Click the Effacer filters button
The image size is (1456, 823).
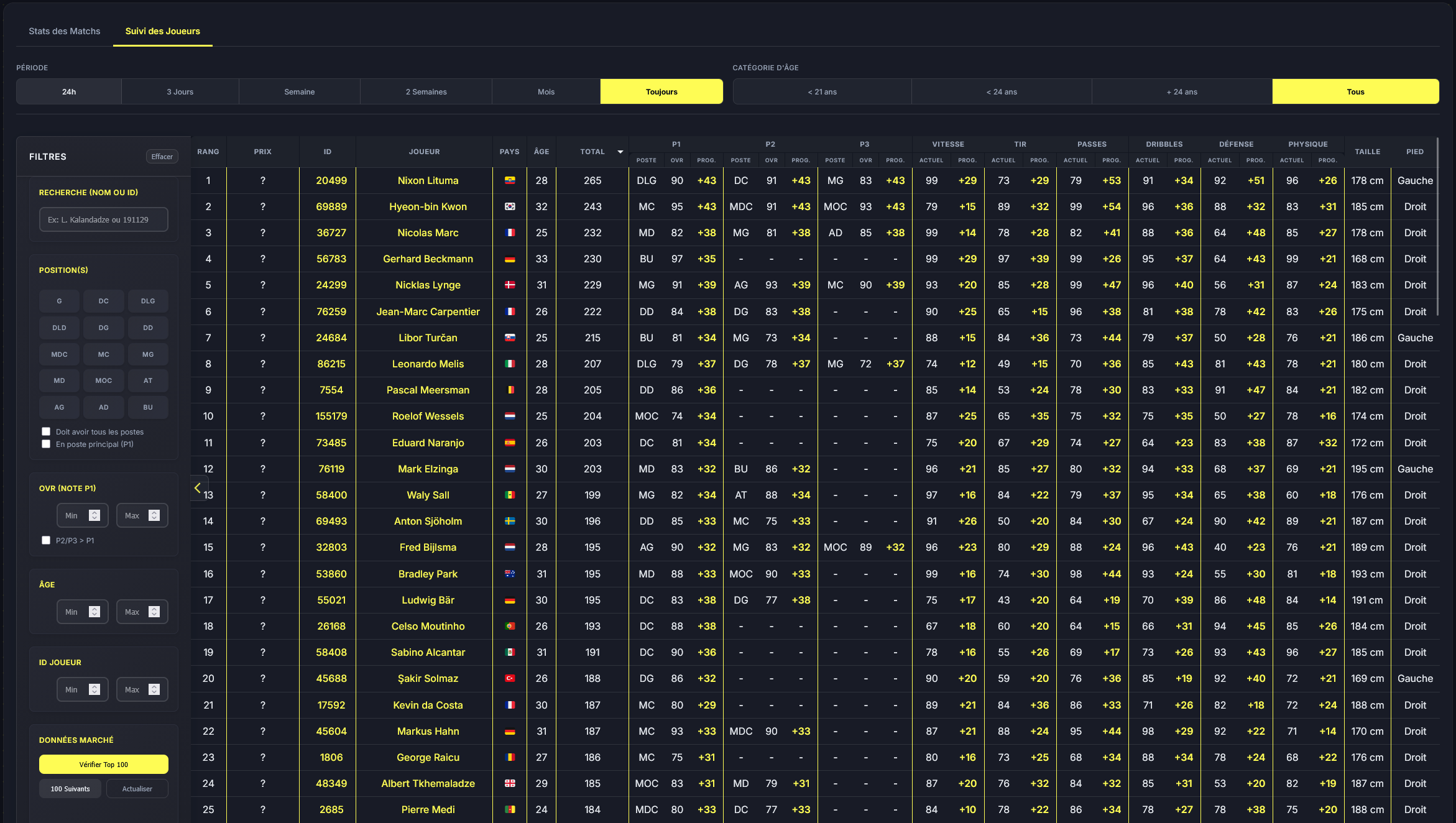[x=162, y=157]
